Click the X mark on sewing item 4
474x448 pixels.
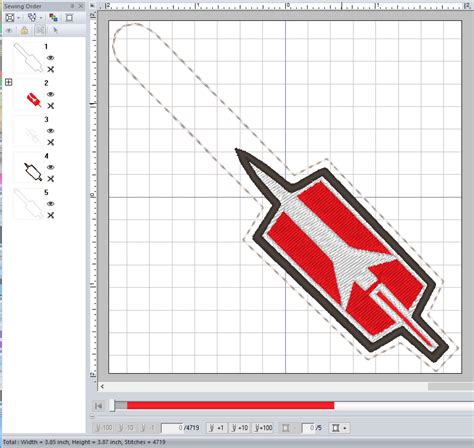click(50, 179)
